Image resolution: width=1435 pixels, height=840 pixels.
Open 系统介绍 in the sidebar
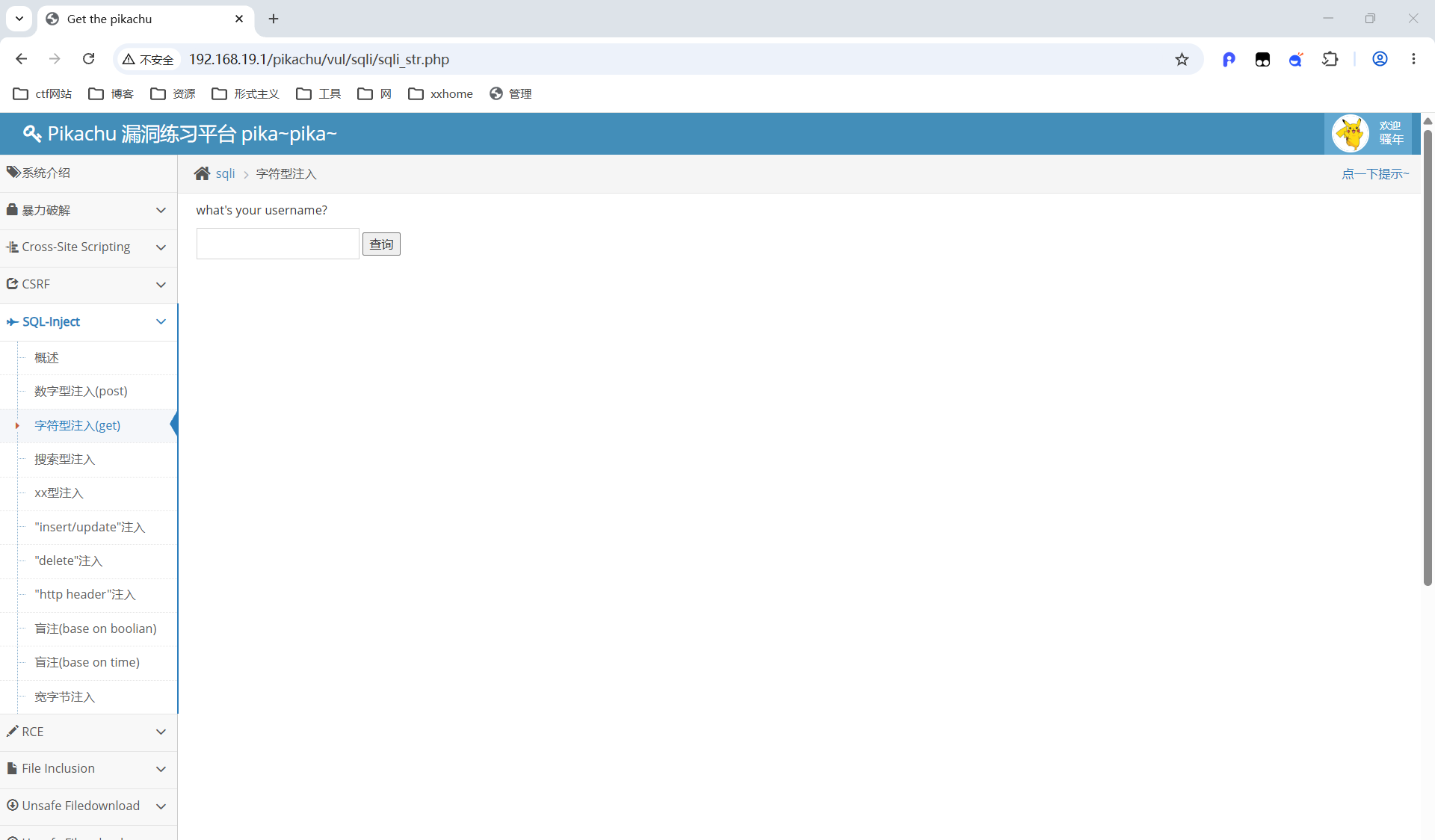(88, 173)
